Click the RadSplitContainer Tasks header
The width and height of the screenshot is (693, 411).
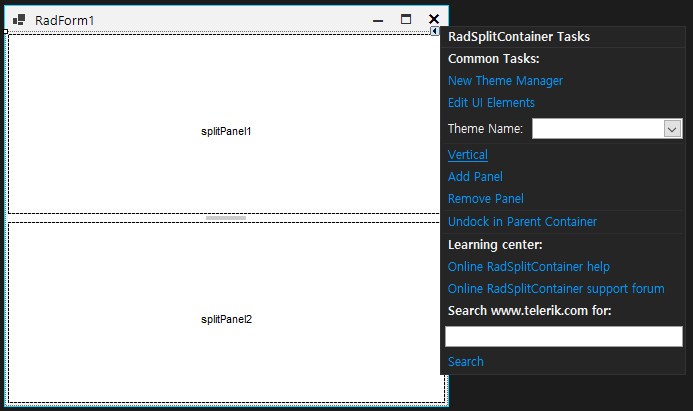pyautogui.click(x=519, y=37)
